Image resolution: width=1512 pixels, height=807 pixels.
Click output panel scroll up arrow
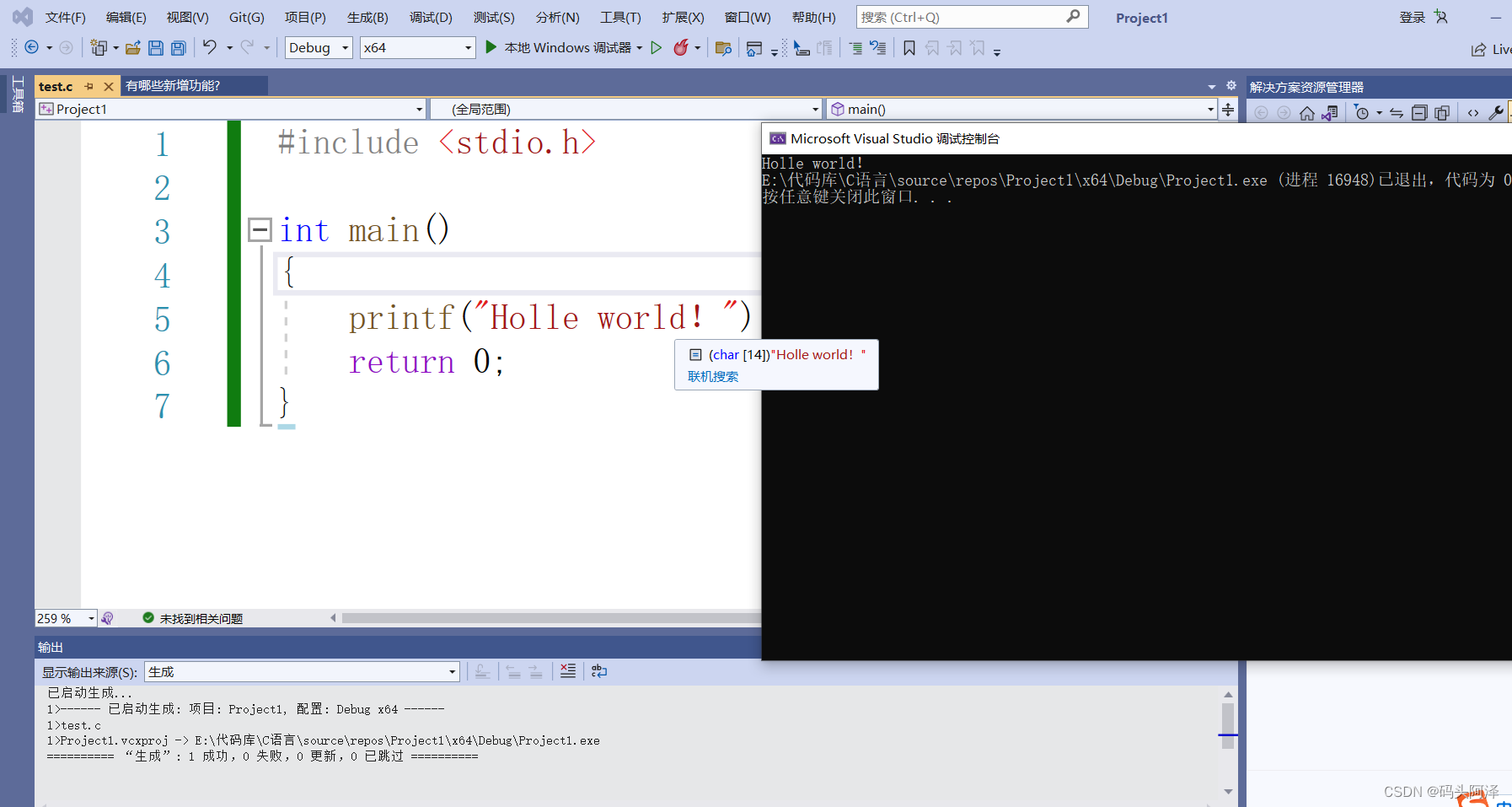point(1228,695)
